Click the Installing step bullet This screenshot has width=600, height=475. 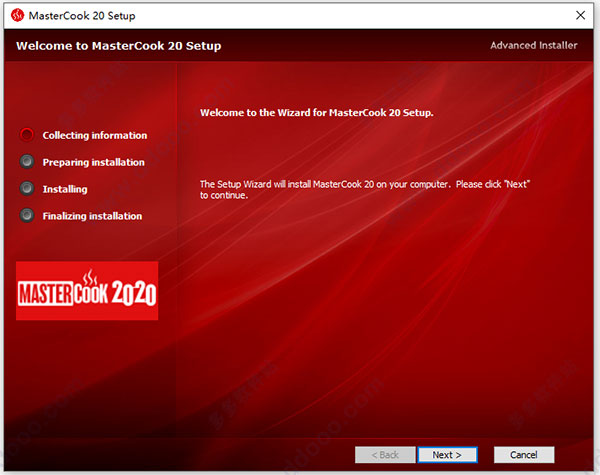tap(27, 188)
